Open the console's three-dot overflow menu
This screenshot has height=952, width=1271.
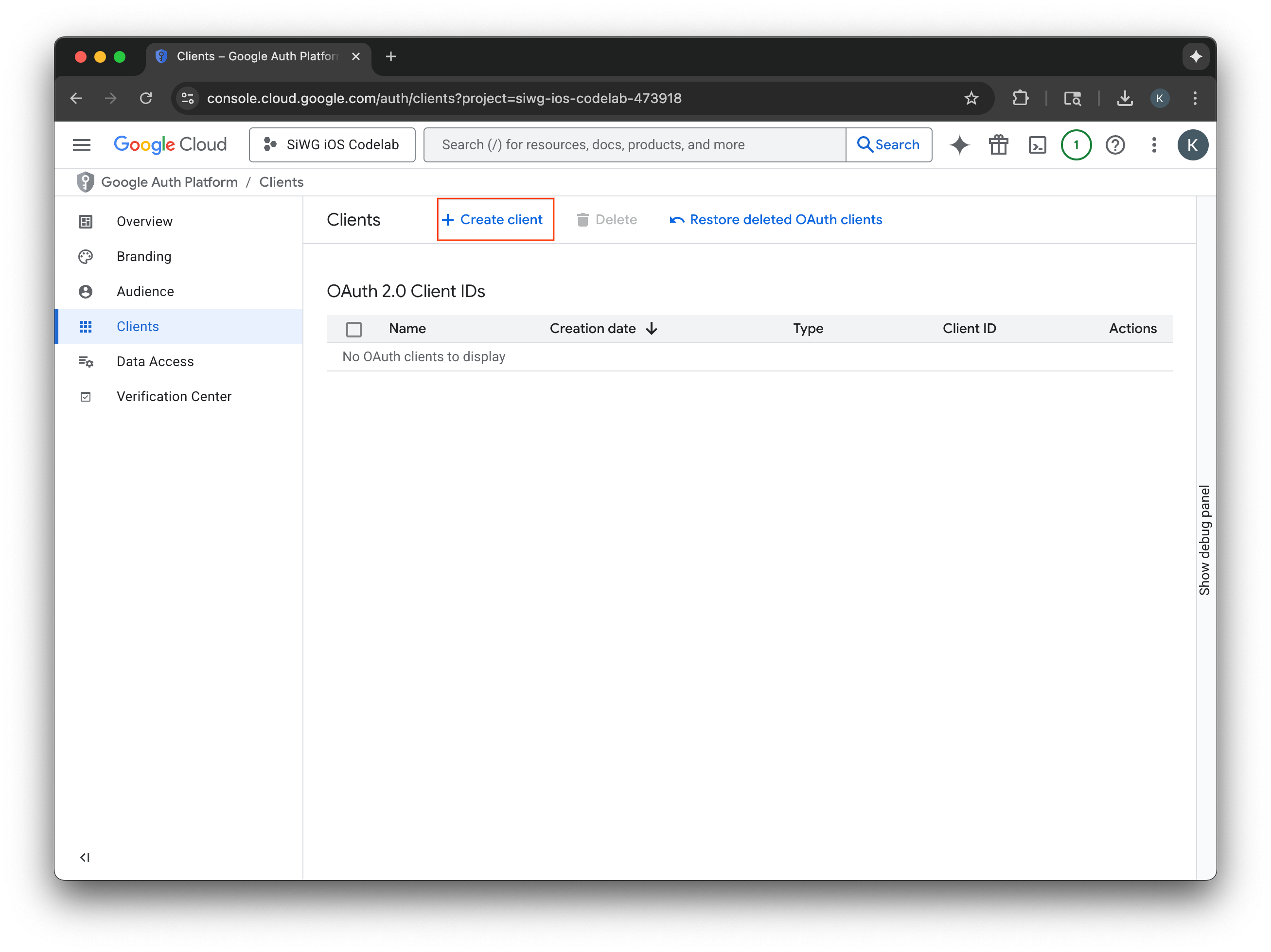[x=1154, y=145]
